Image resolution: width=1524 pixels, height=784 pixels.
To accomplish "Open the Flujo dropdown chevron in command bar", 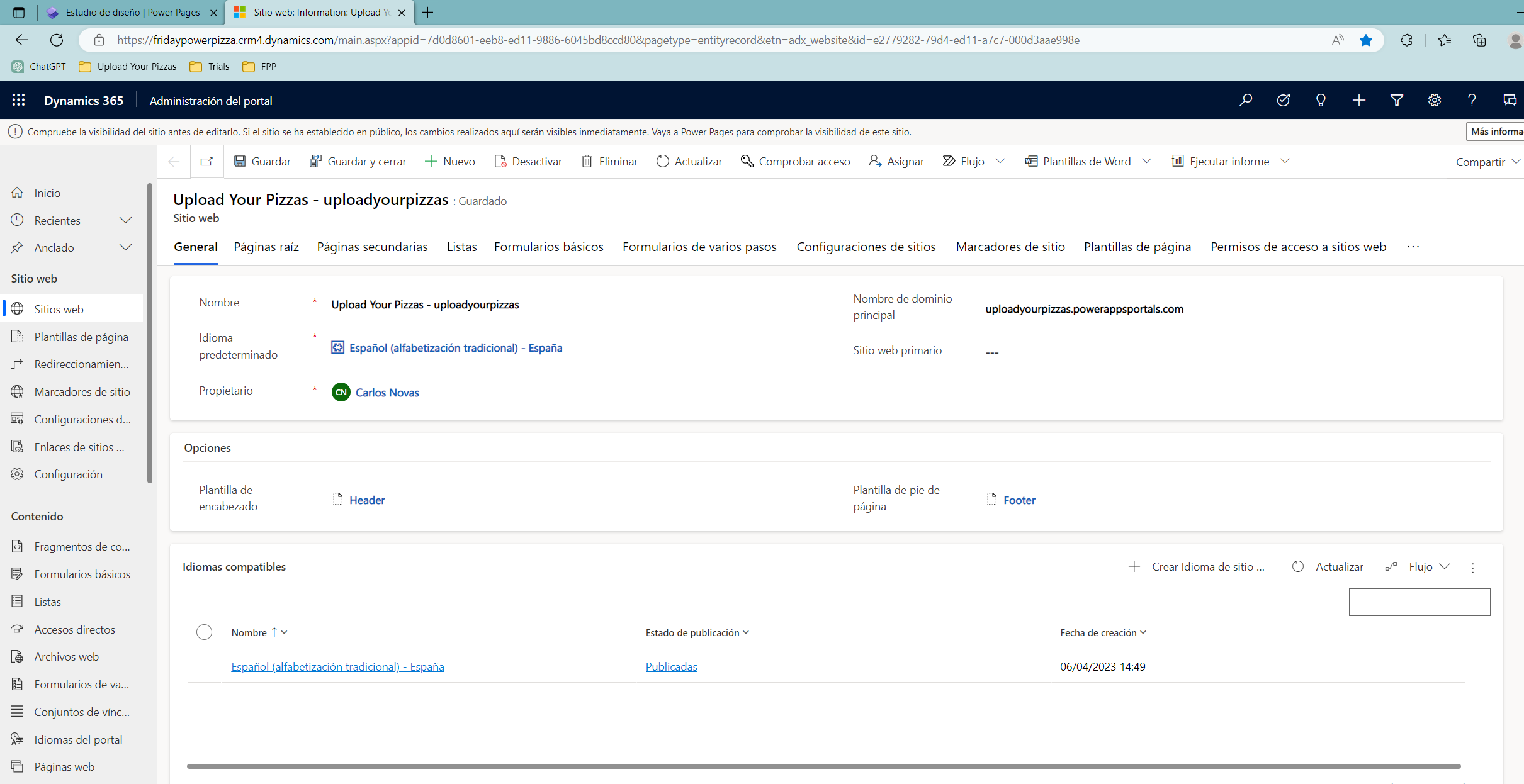I will click(1000, 162).
